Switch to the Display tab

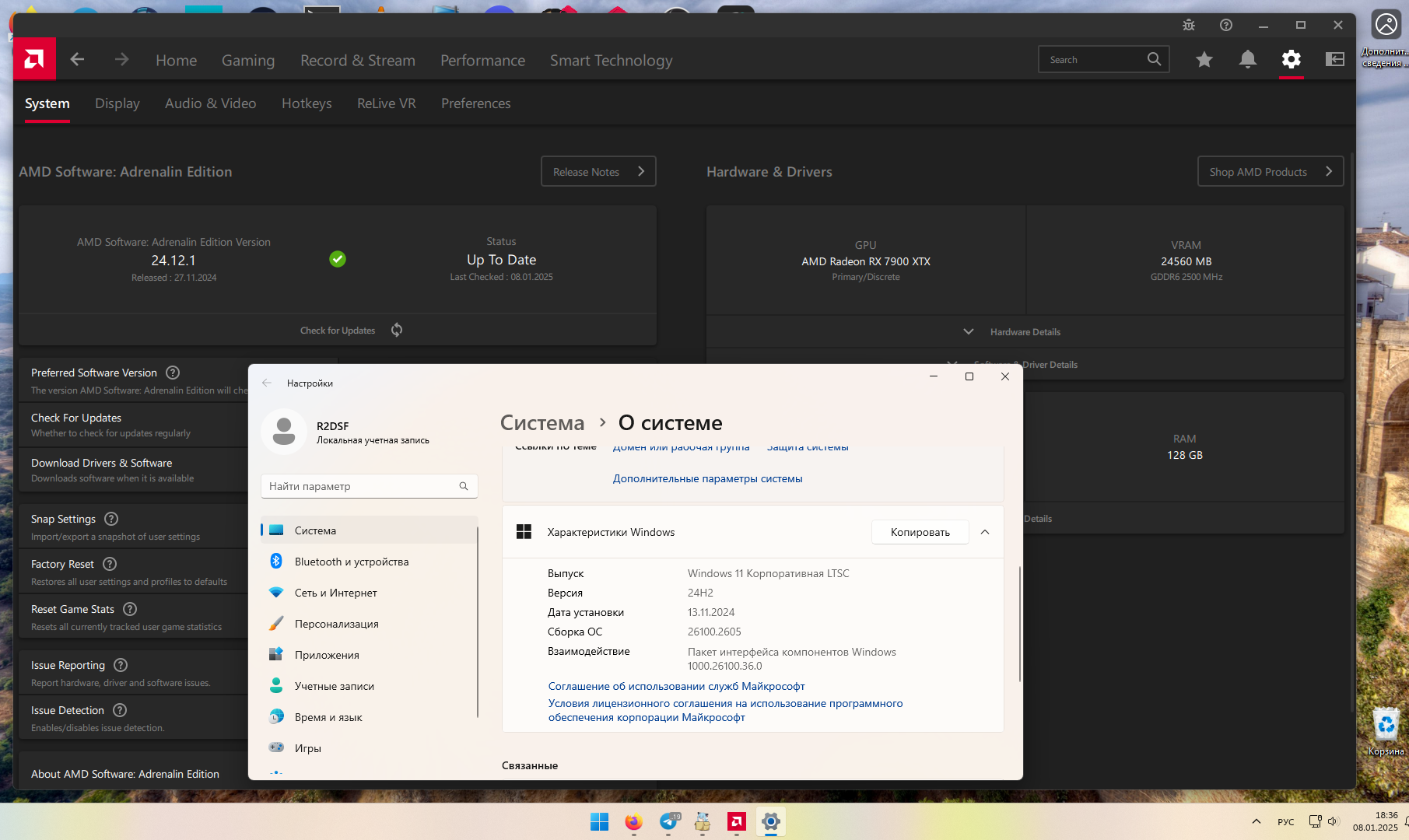coord(117,103)
